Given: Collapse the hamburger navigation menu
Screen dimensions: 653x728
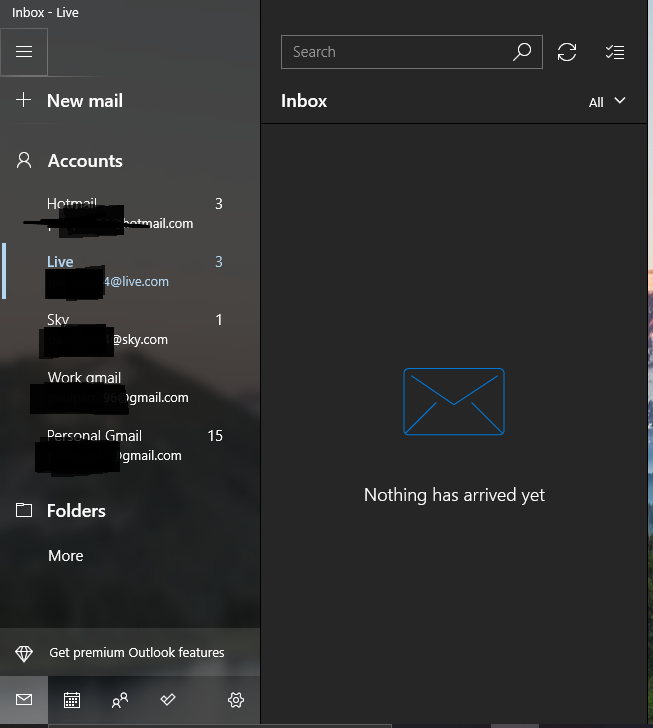Looking at the screenshot, I should [24, 52].
